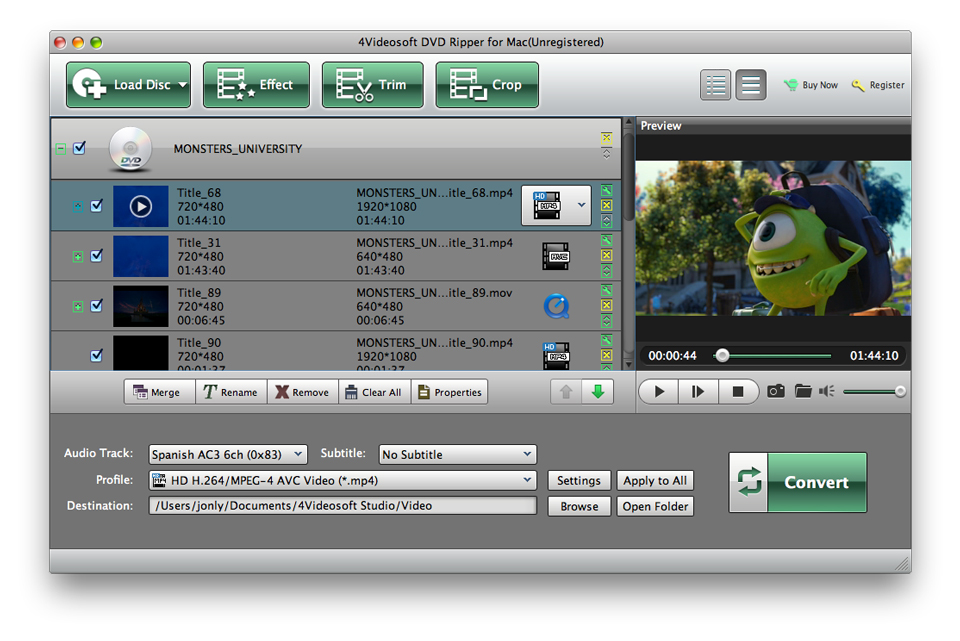Click the Rename button
The width and height of the screenshot is (960, 641).
point(231,392)
